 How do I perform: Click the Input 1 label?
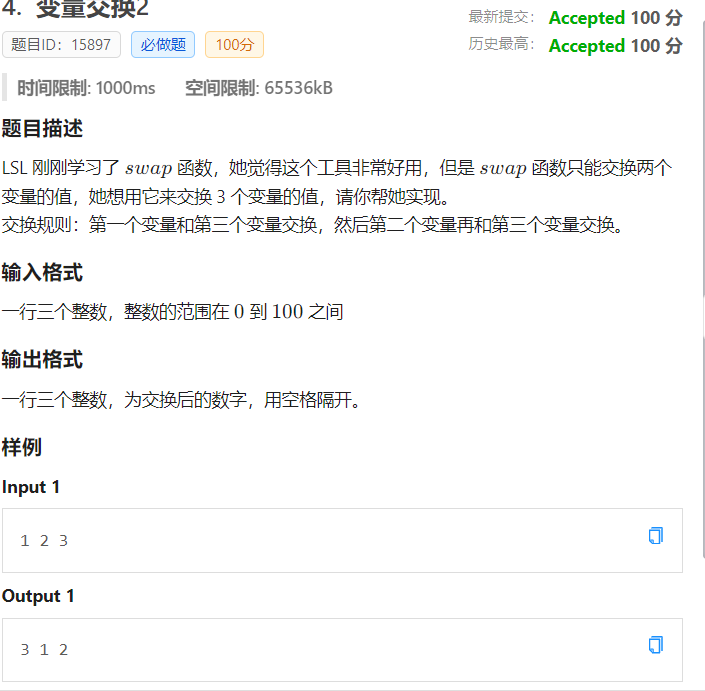coord(31,487)
